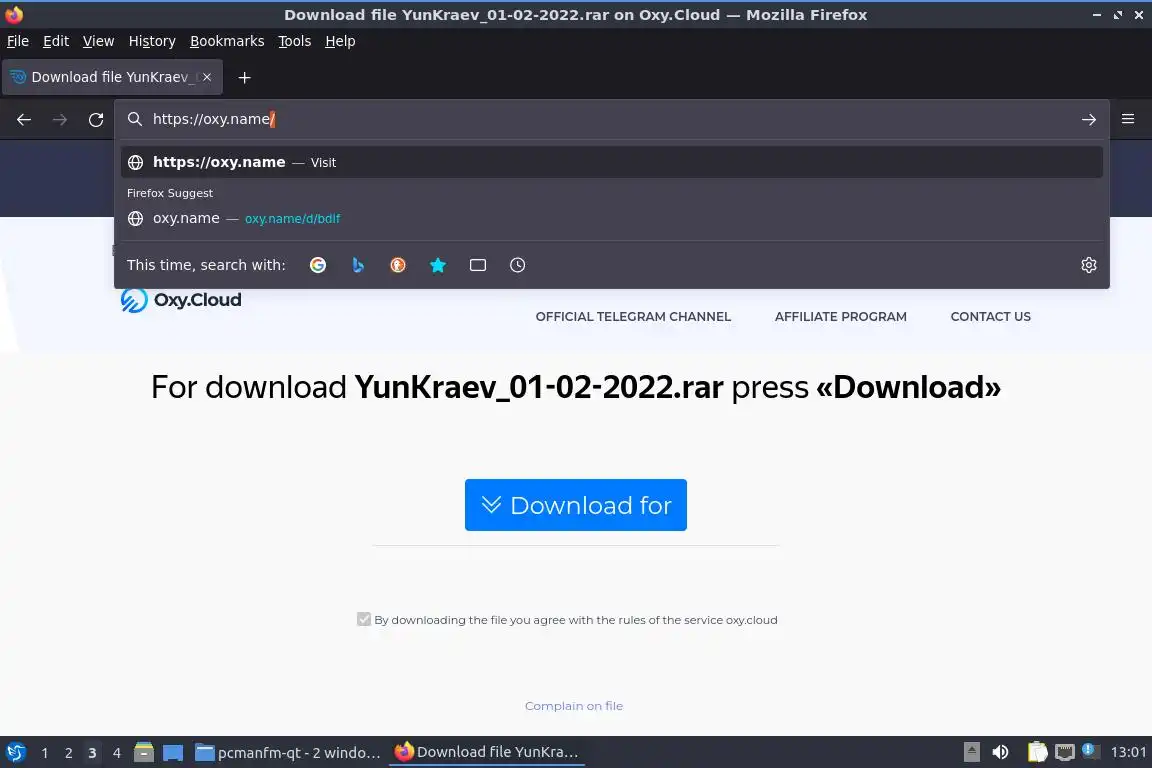Open the notification tray icon

pyautogui.click(x=1091, y=751)
